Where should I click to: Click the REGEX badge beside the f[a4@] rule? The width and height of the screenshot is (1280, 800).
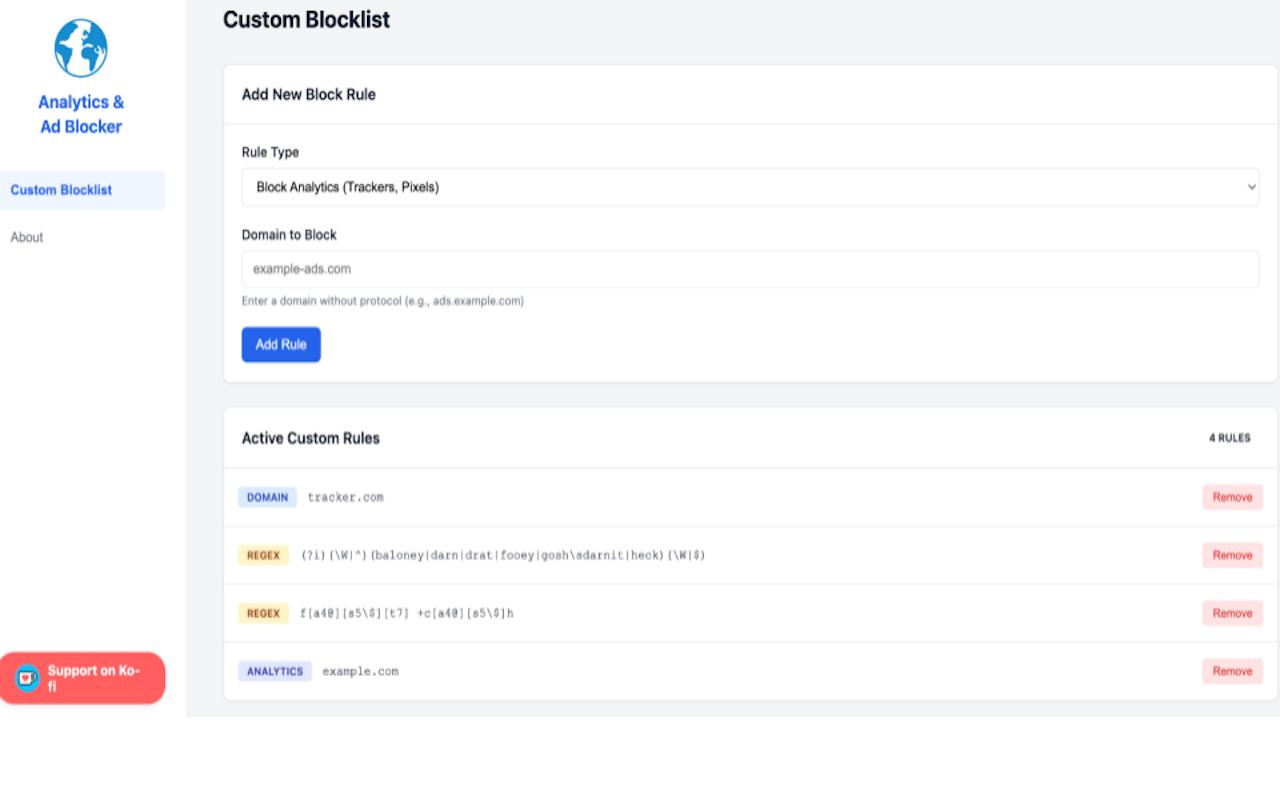(x=263, y=613)
